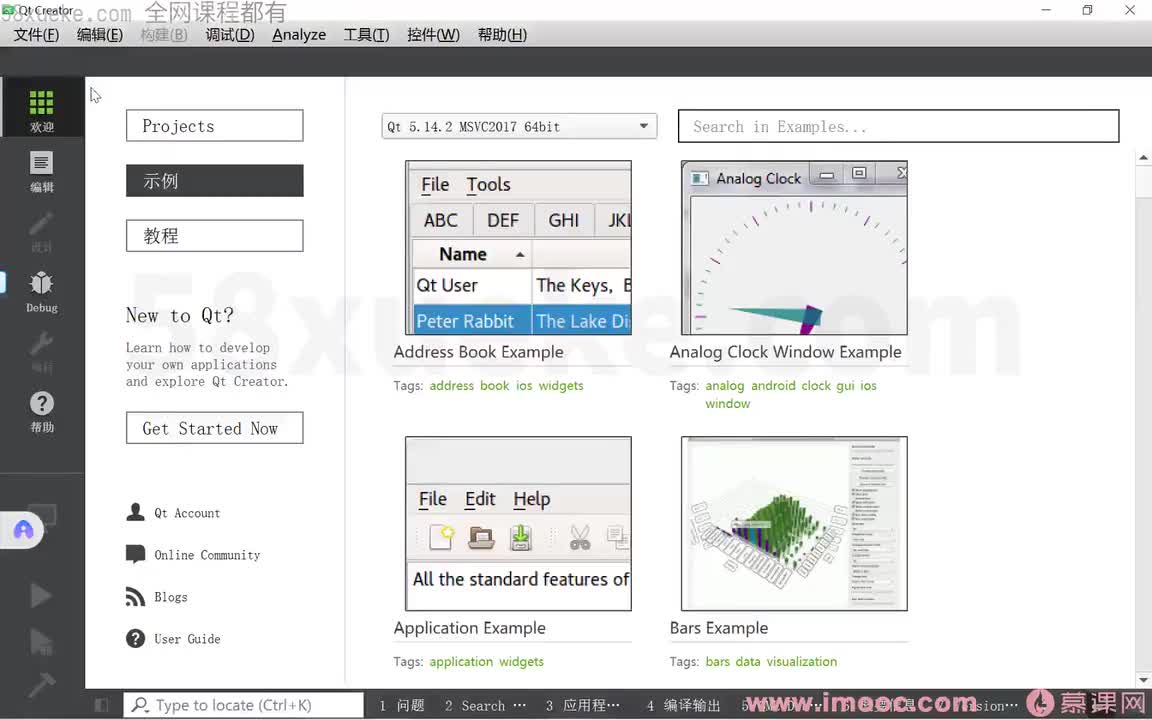Viewport: 1152px width, 720px height.
Task: Click the Online Community chat icon
Action: click(135, 554)
